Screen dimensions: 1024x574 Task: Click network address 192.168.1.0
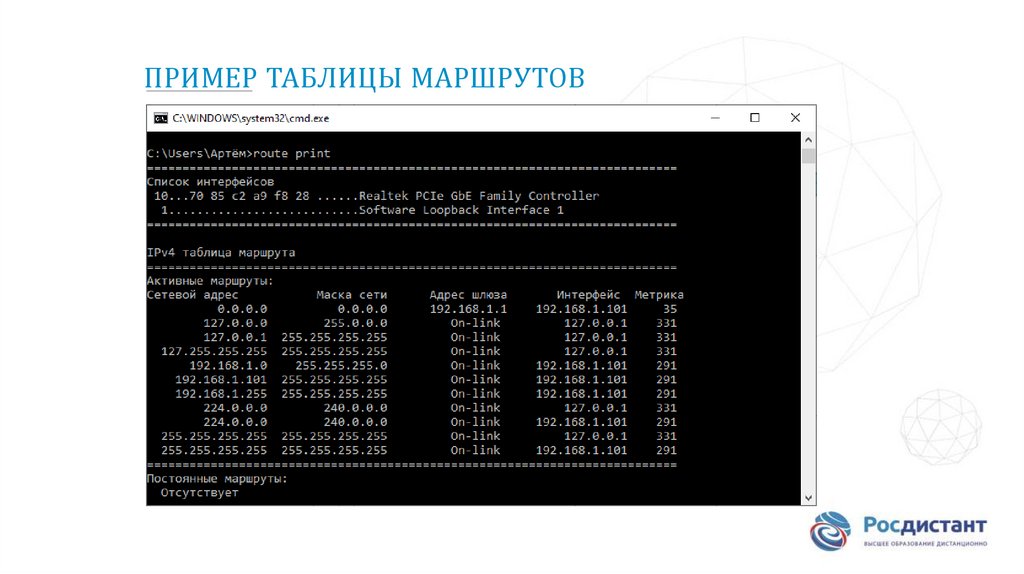[x=228, y=366]
